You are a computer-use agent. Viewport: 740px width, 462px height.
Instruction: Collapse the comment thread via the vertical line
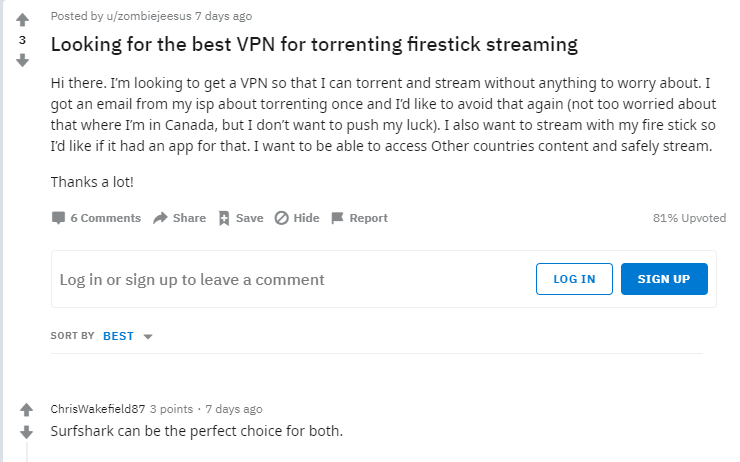tap(26, 452)
